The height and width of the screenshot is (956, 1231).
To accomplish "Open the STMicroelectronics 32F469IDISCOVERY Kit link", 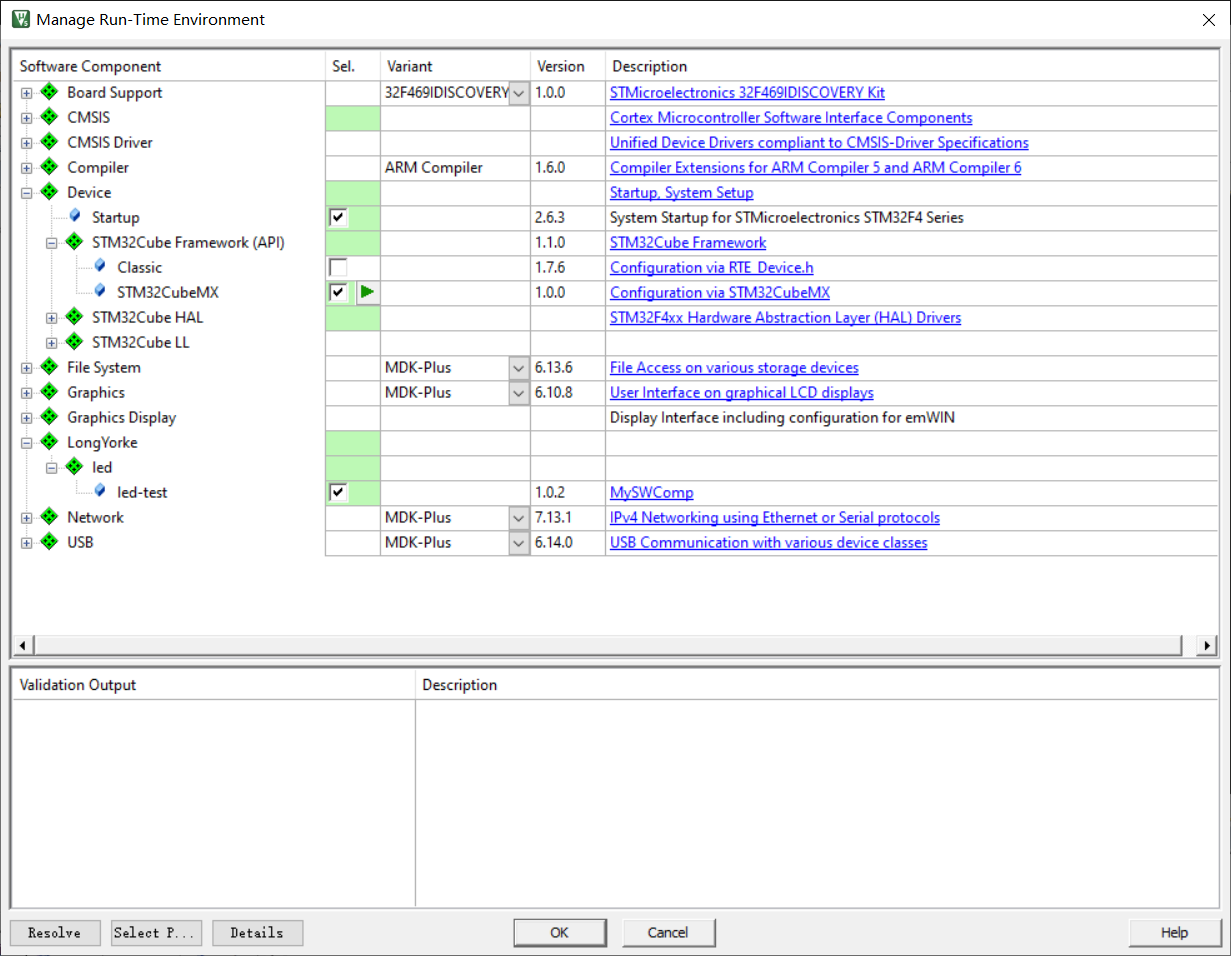I will [x=747, y=93].
